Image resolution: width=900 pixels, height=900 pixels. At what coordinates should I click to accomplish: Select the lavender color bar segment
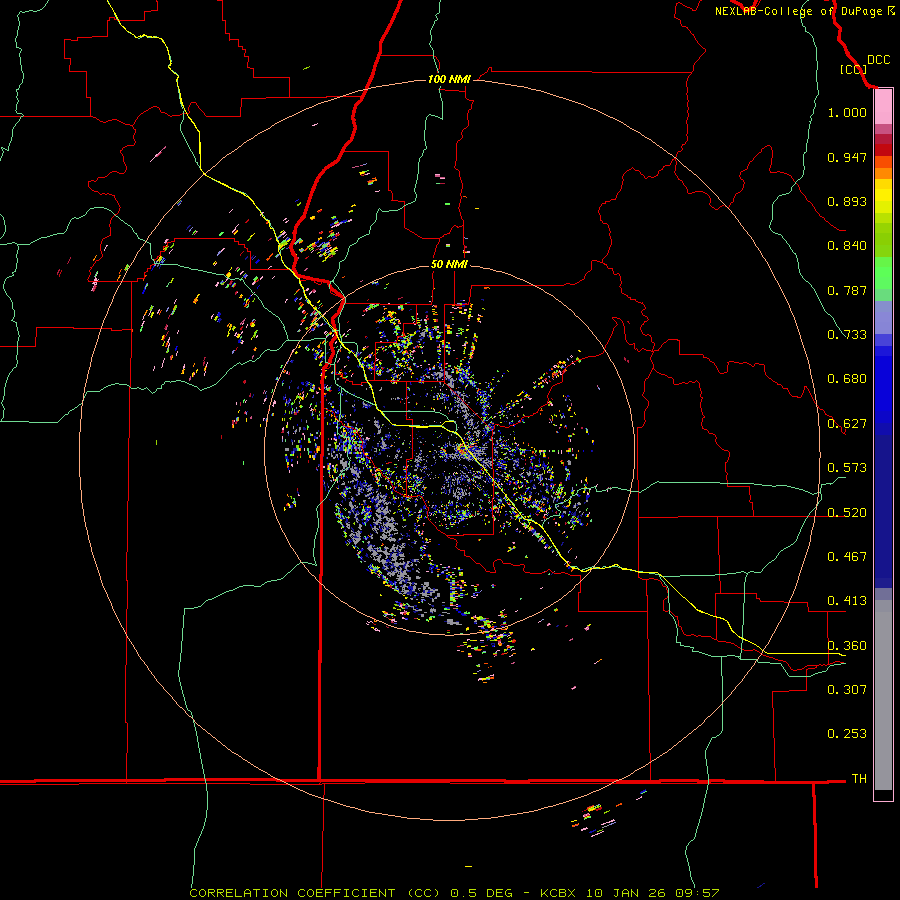coord(883,317)
